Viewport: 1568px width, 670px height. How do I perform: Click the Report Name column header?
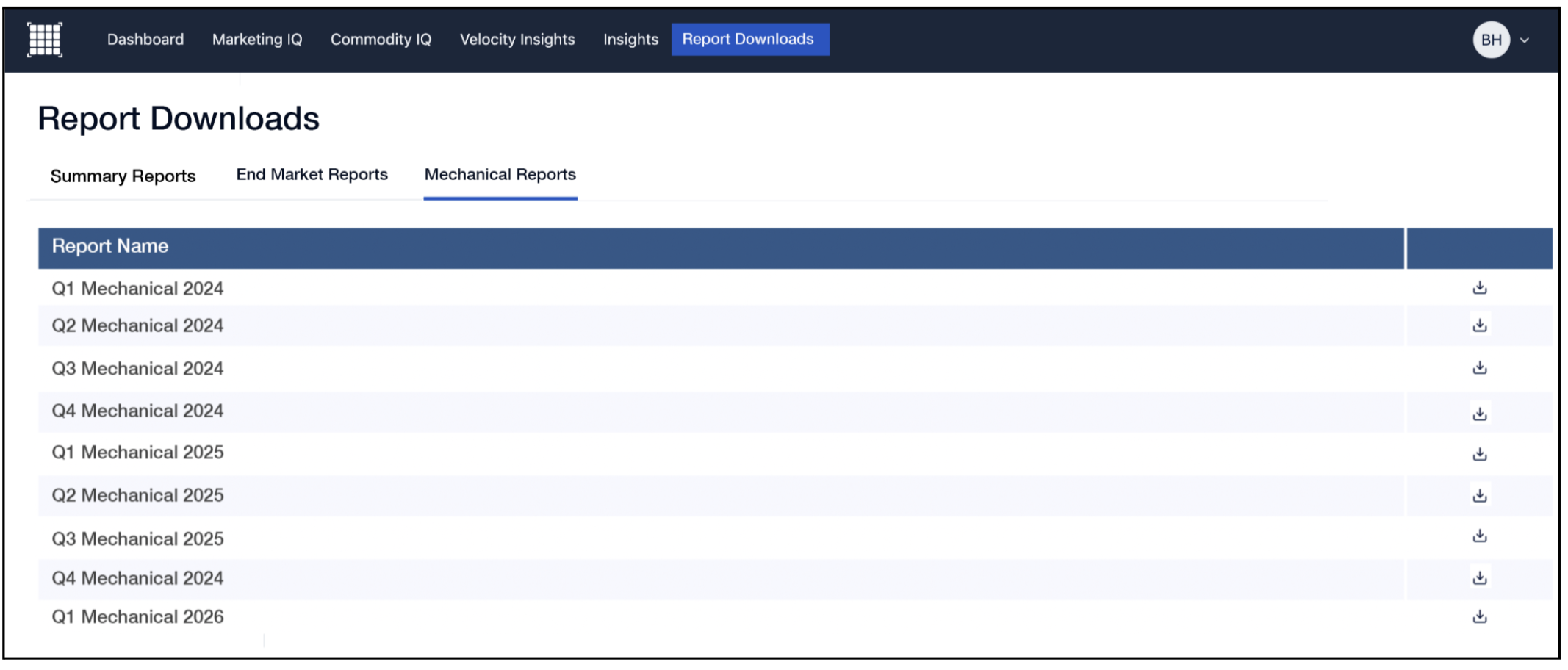tap(110, 247)
